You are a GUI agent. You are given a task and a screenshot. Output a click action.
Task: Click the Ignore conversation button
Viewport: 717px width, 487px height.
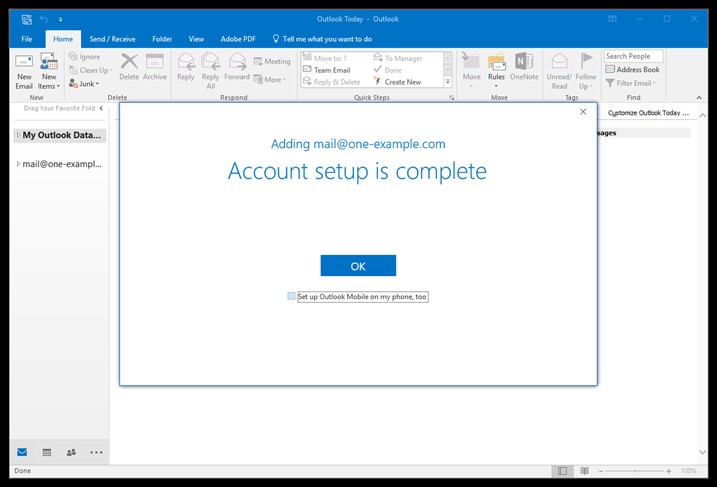tap(85, 57)
